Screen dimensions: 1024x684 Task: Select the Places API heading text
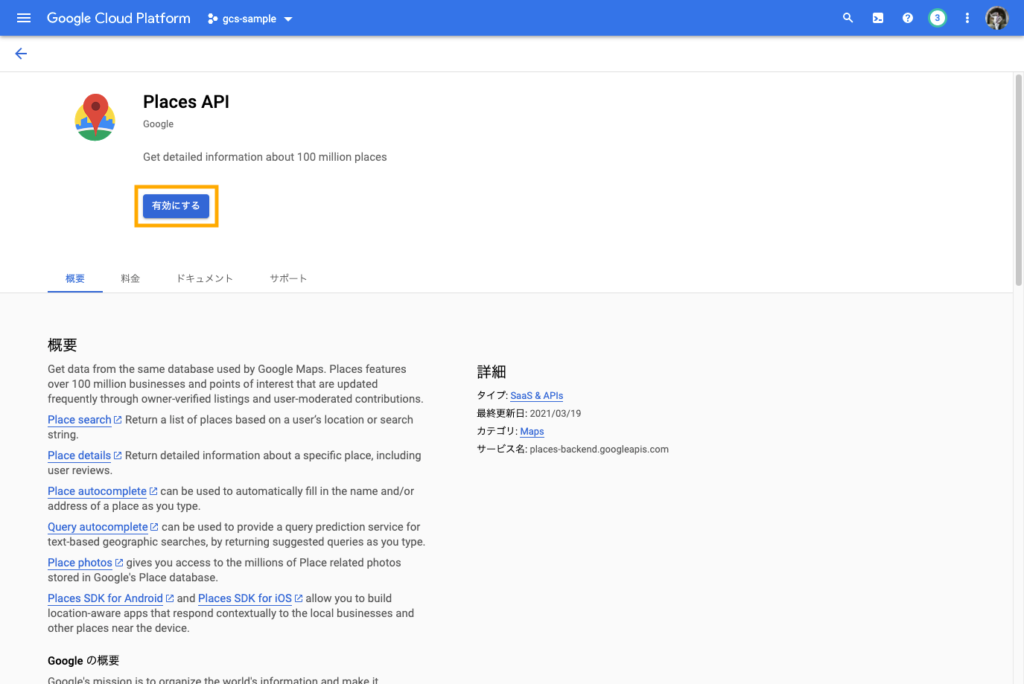(x=186, y=102)
